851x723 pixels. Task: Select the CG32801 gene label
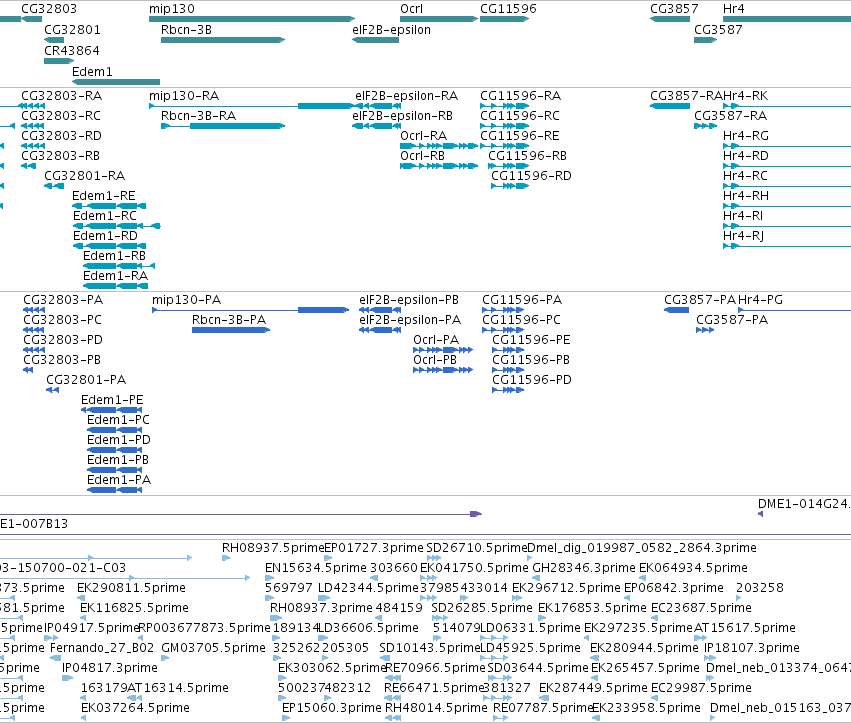click(72, 29)
